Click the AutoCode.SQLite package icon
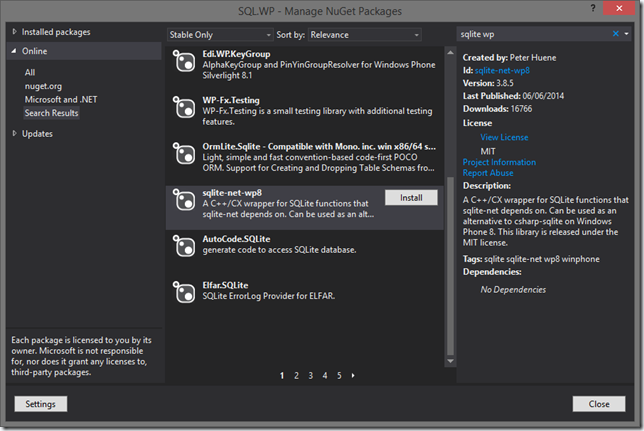The width and height of the screenshot is (644, 431). tap(184, 246)
